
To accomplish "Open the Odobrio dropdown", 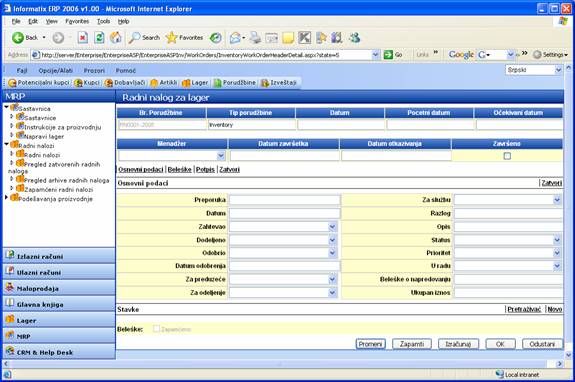I will click(332, 253).
